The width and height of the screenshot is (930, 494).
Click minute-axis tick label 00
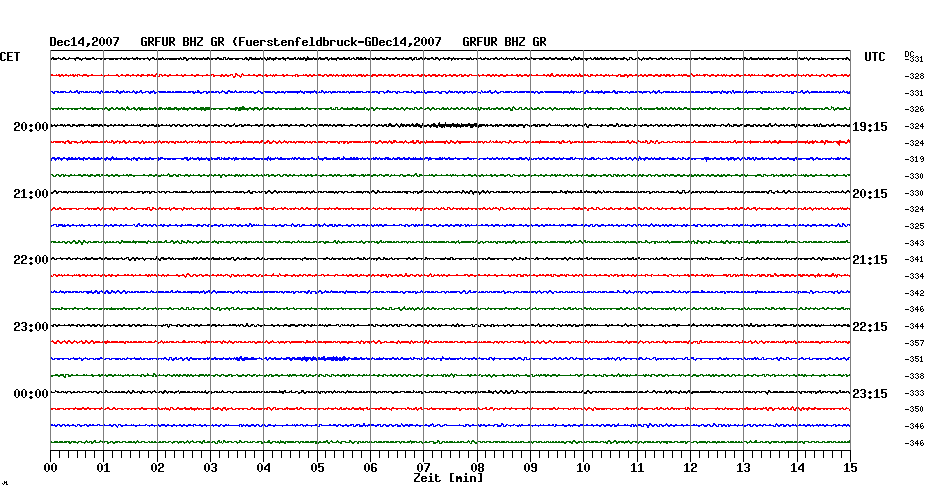[50, 468]
